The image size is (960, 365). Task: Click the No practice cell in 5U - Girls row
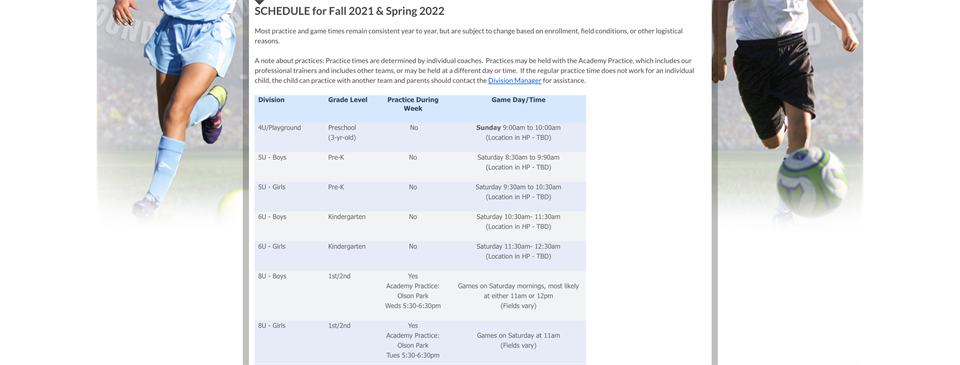click(413, 187)
